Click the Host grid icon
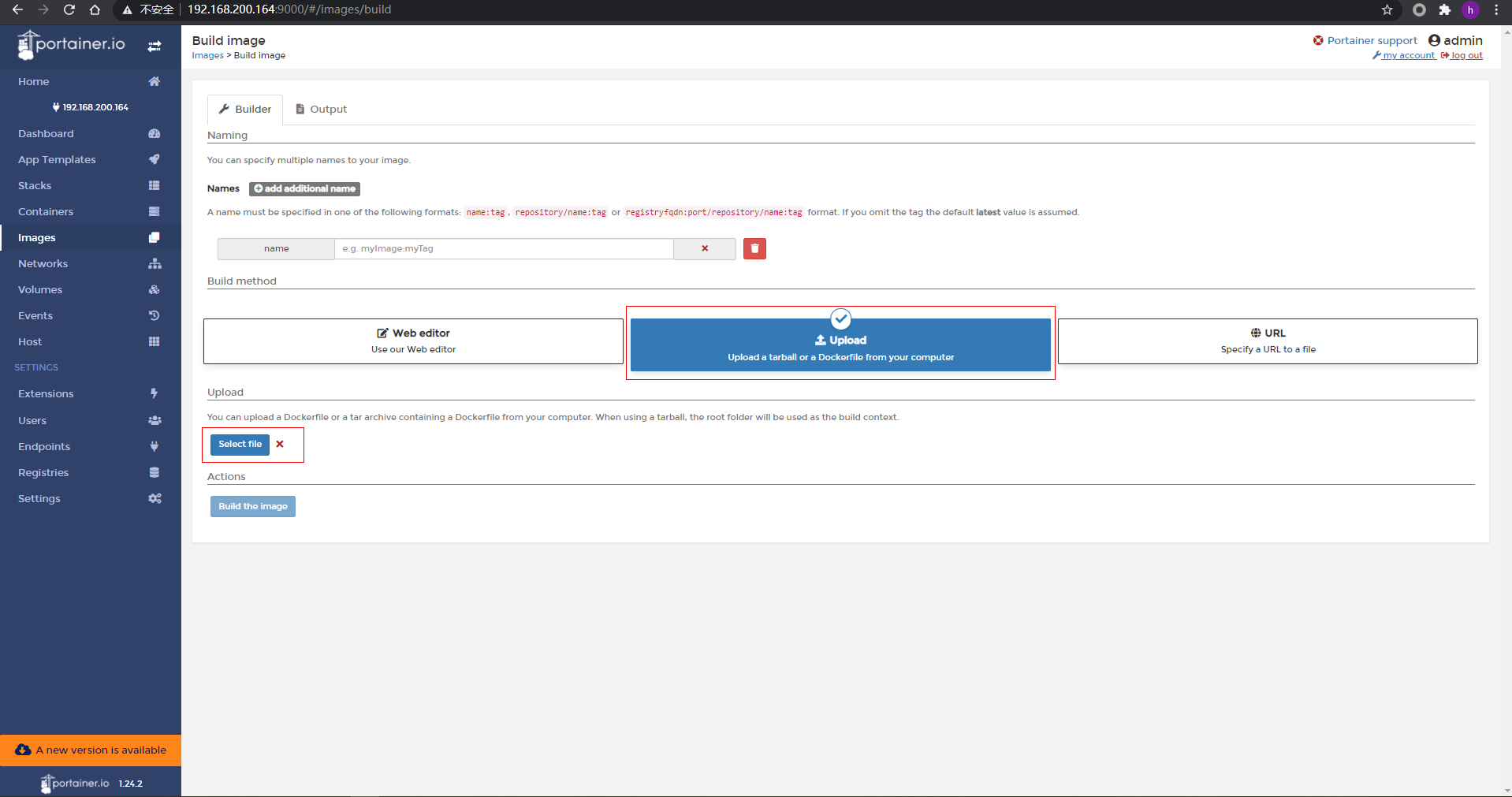Screen dimensions: 1512x797 pos(155,341)
